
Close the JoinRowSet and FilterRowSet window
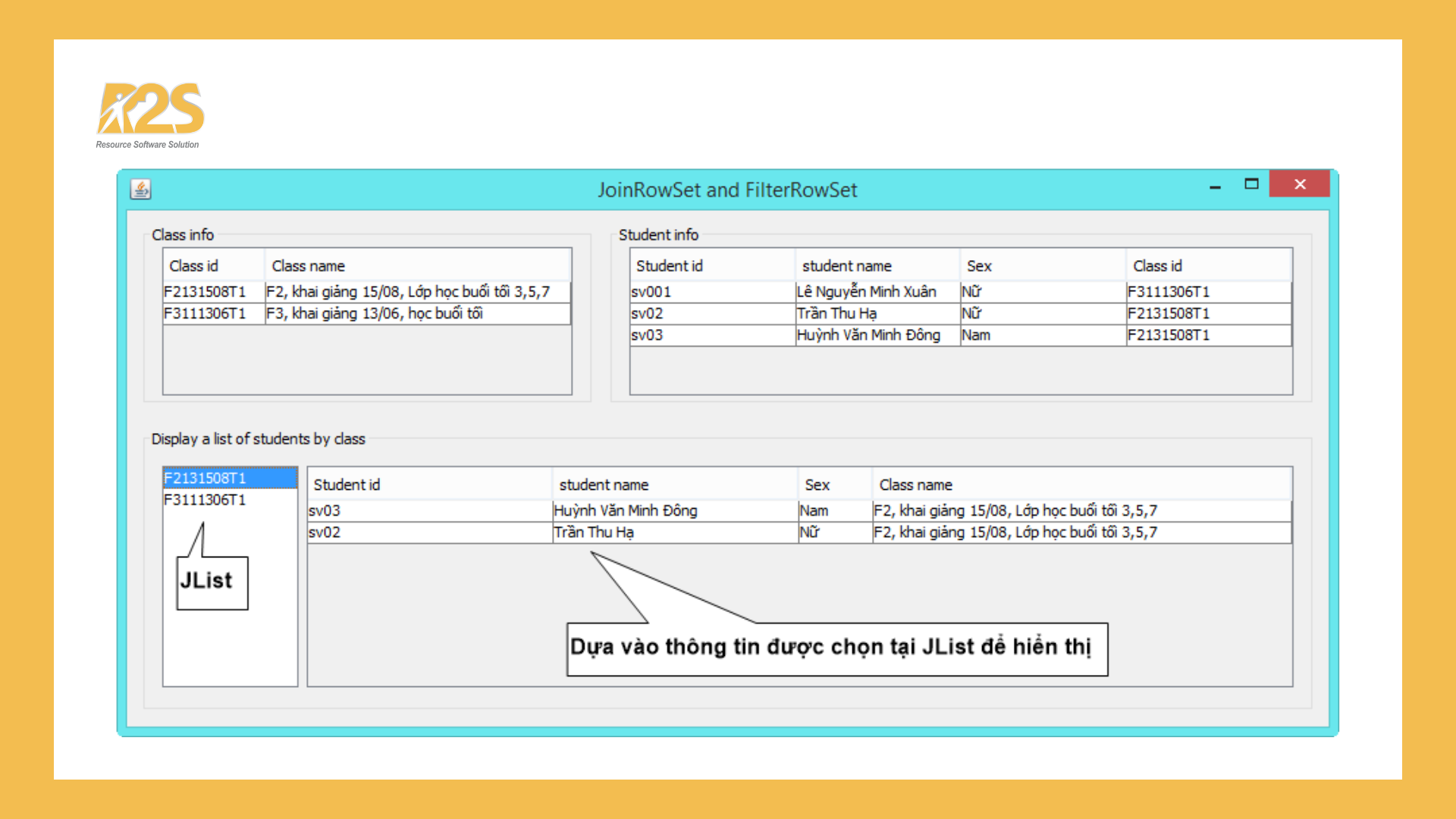coord(1299,184)
